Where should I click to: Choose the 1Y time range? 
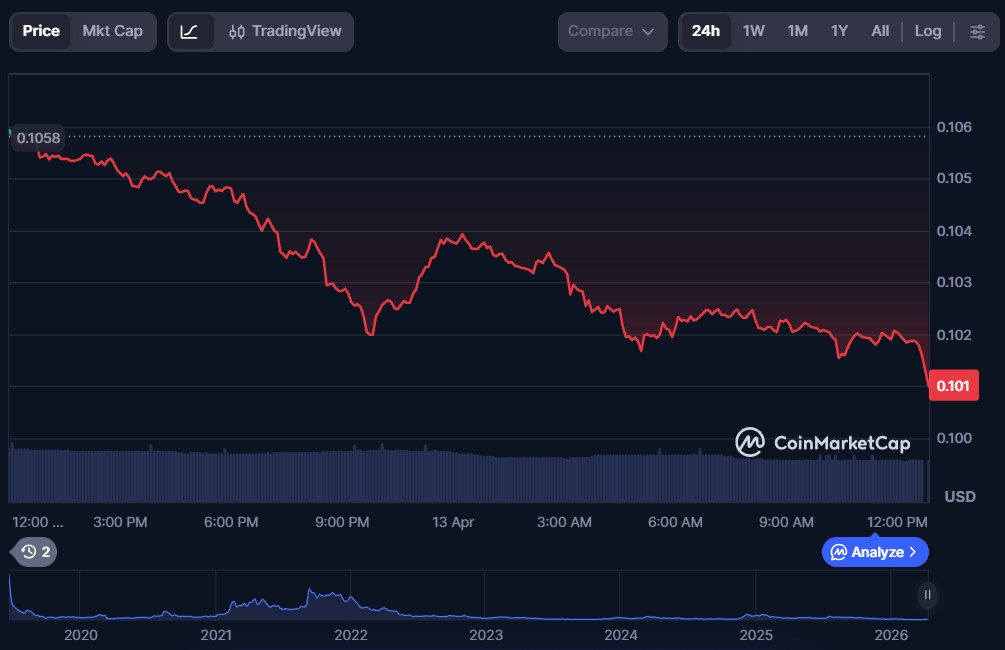click(839, 31)
